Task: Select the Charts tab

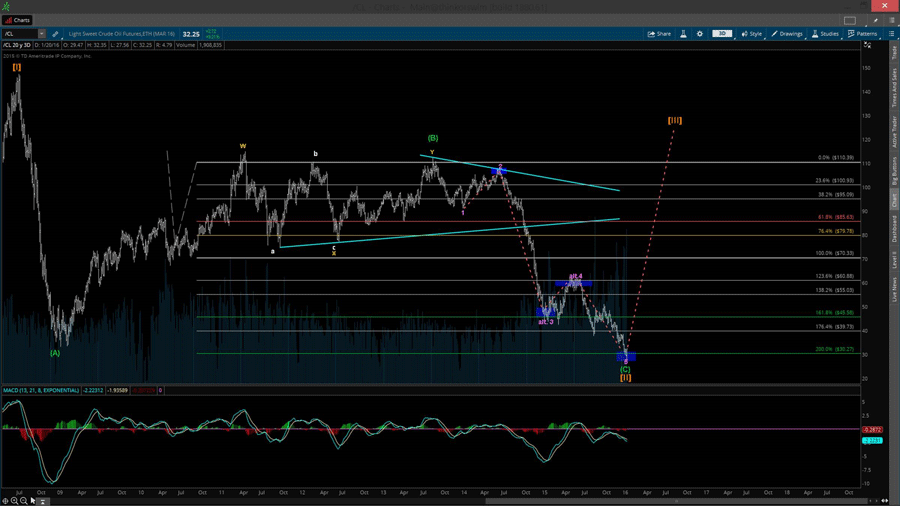Action: (x=18, y=20)
